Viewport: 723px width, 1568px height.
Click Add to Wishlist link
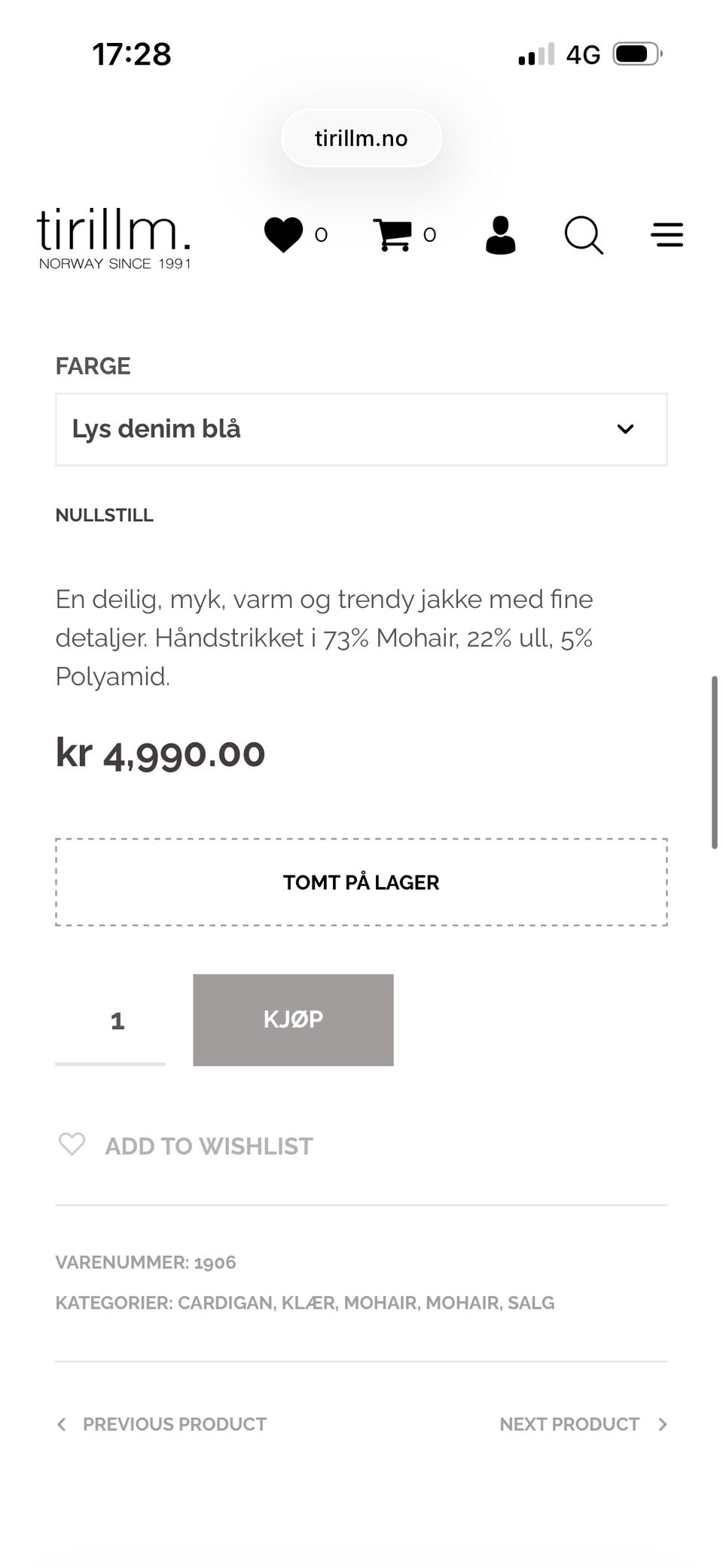[209, 1146]
